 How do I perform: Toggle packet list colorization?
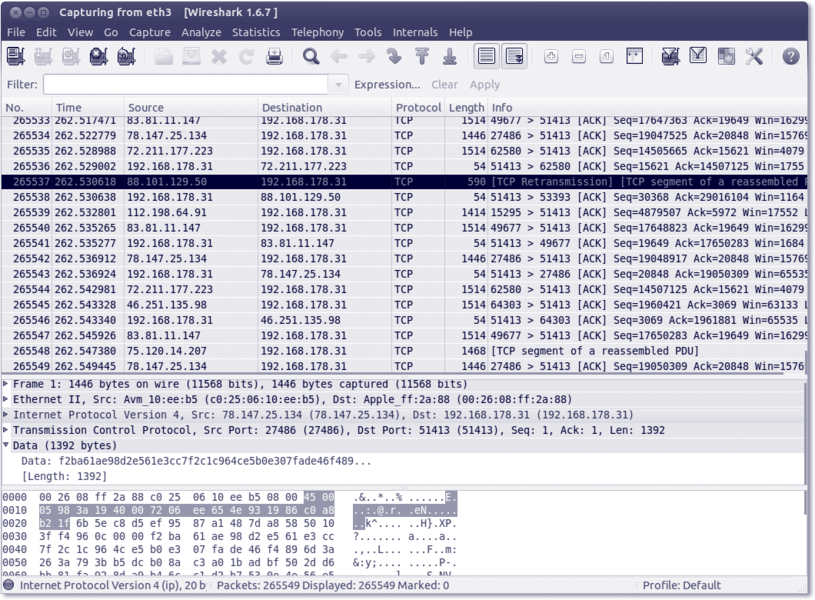tap(486, 57)
